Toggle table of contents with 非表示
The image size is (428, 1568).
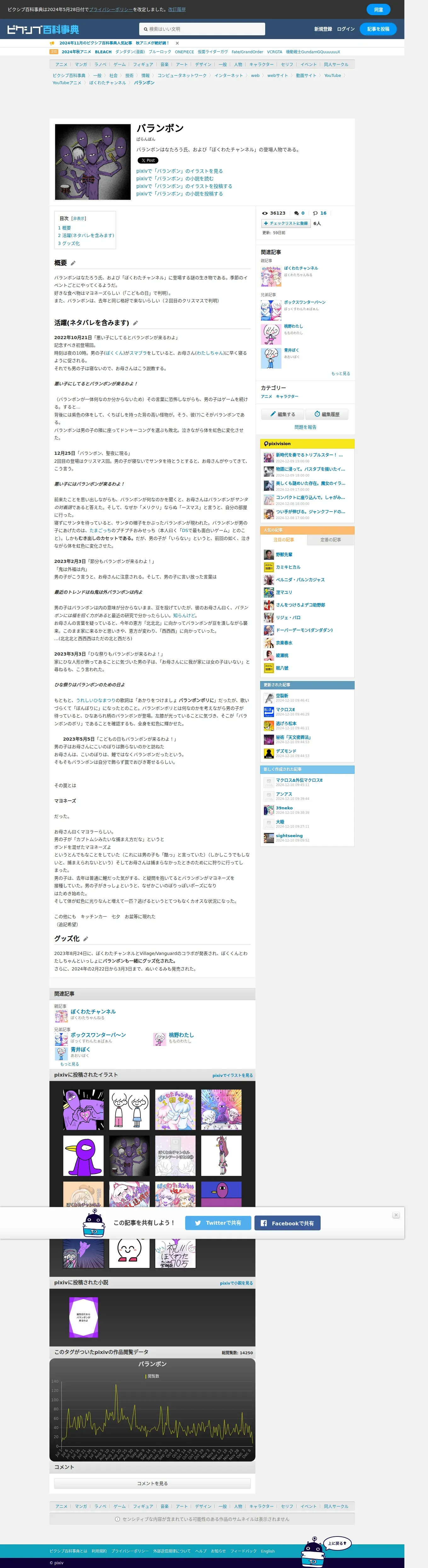coord(79,218)
